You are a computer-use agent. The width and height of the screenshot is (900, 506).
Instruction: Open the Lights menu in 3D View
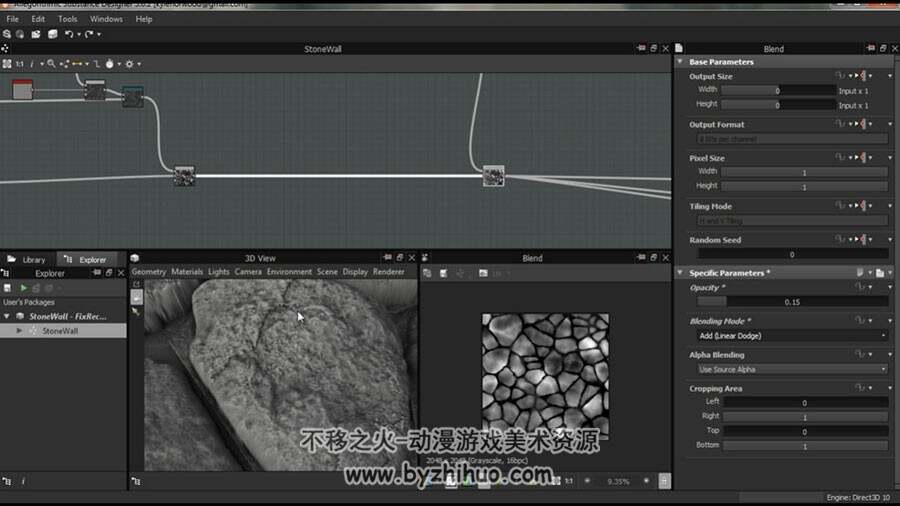tap(219, 272)
